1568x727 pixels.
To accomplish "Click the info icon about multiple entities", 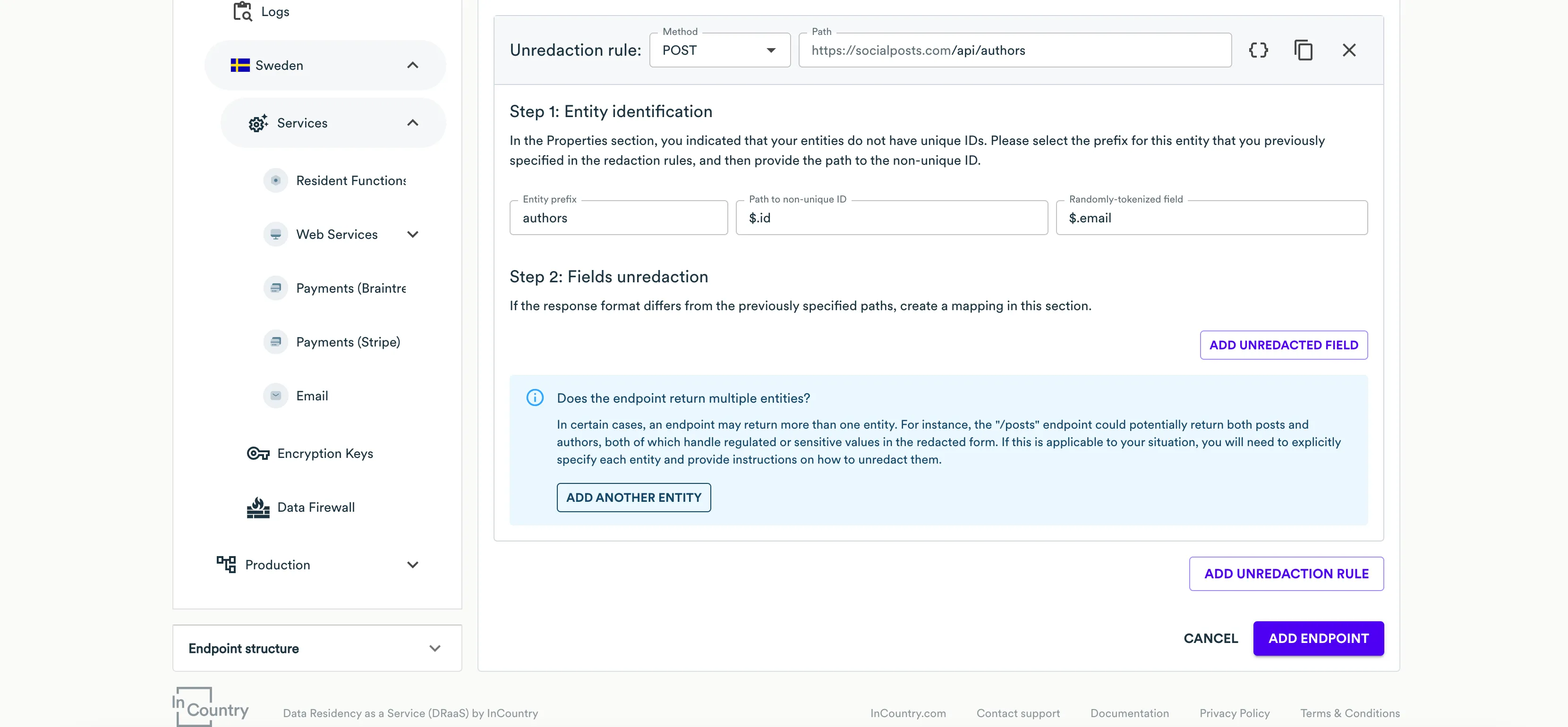I will click(535, 397).
